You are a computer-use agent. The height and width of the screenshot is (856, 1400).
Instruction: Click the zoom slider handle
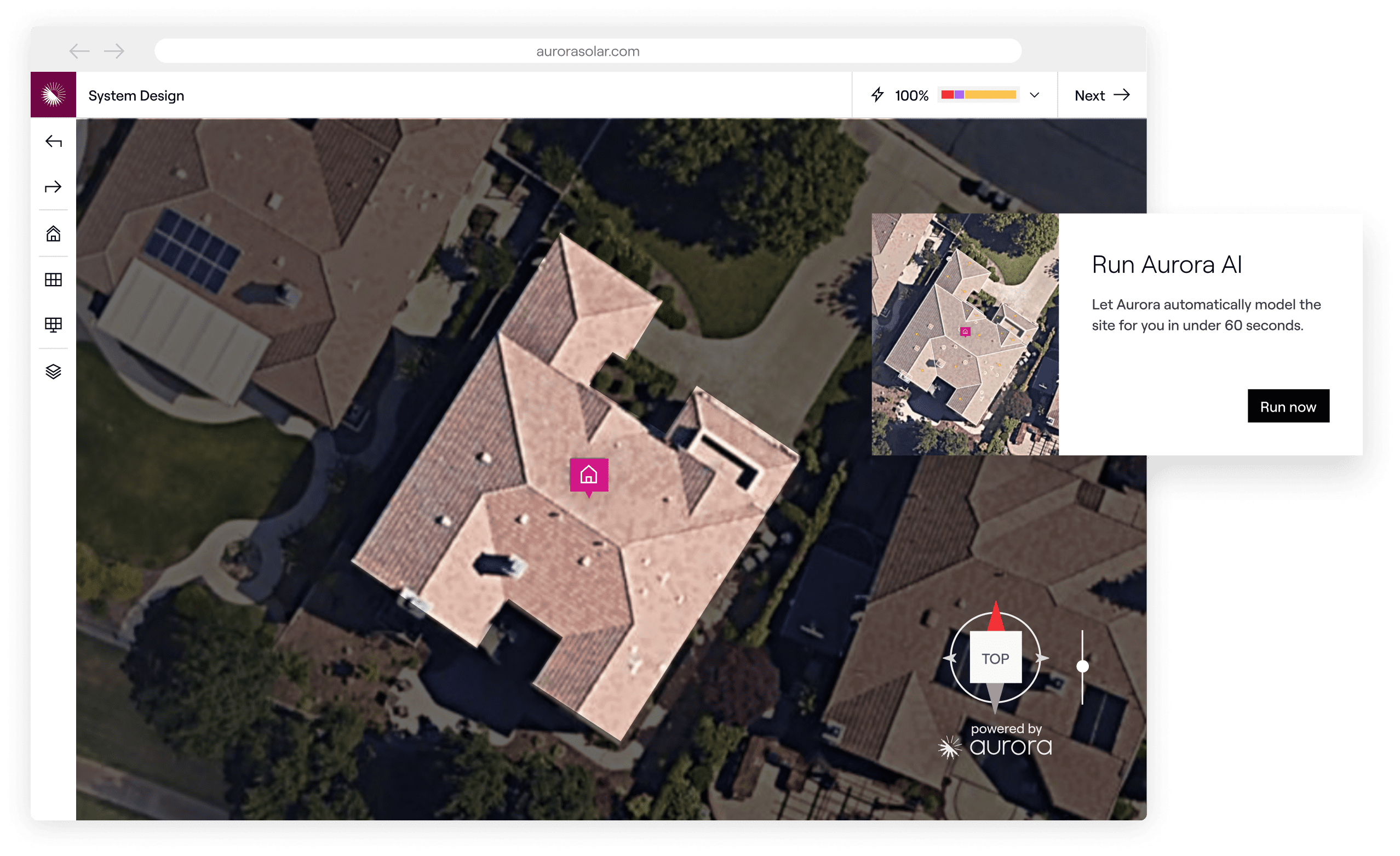point(1083,667)
